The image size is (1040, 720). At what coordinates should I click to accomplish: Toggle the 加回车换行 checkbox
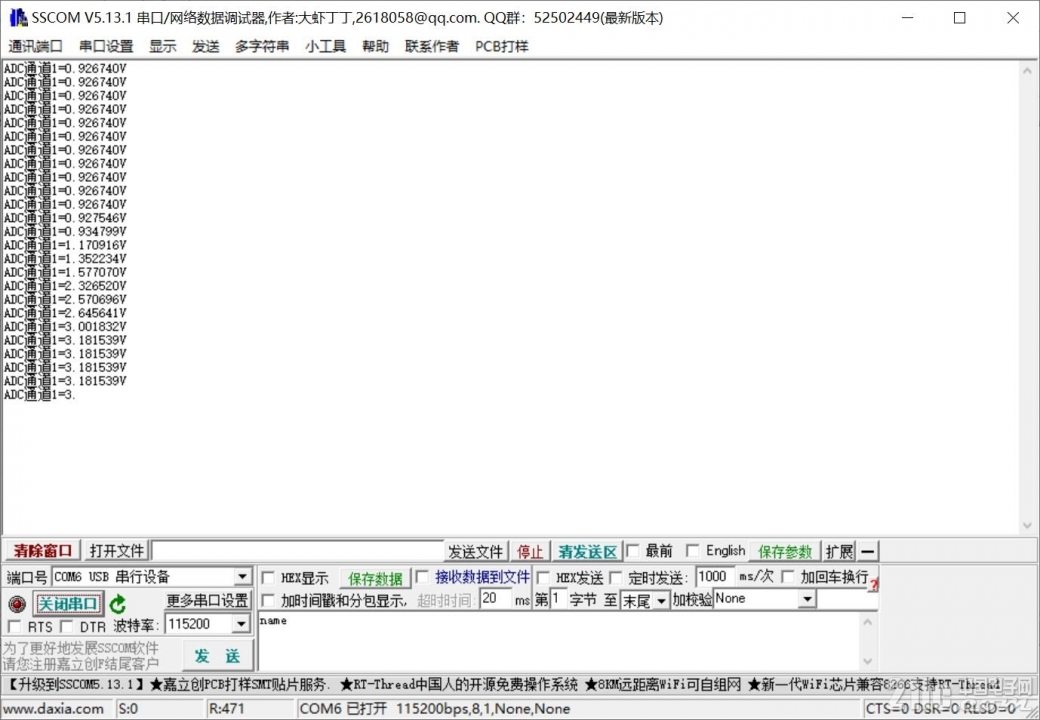coord(787,577)
